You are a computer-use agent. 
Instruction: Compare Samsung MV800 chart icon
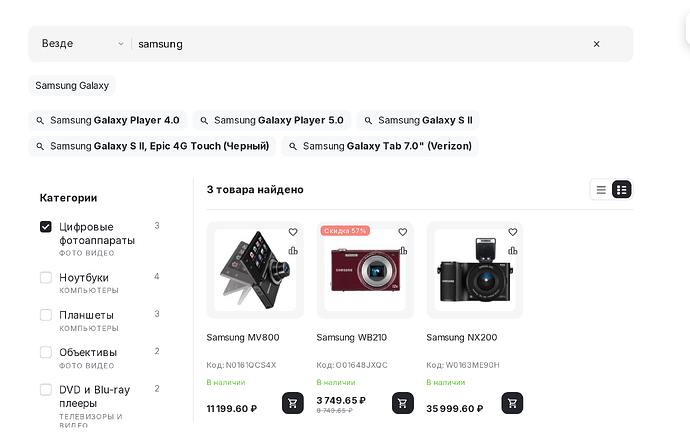(293, 251)
